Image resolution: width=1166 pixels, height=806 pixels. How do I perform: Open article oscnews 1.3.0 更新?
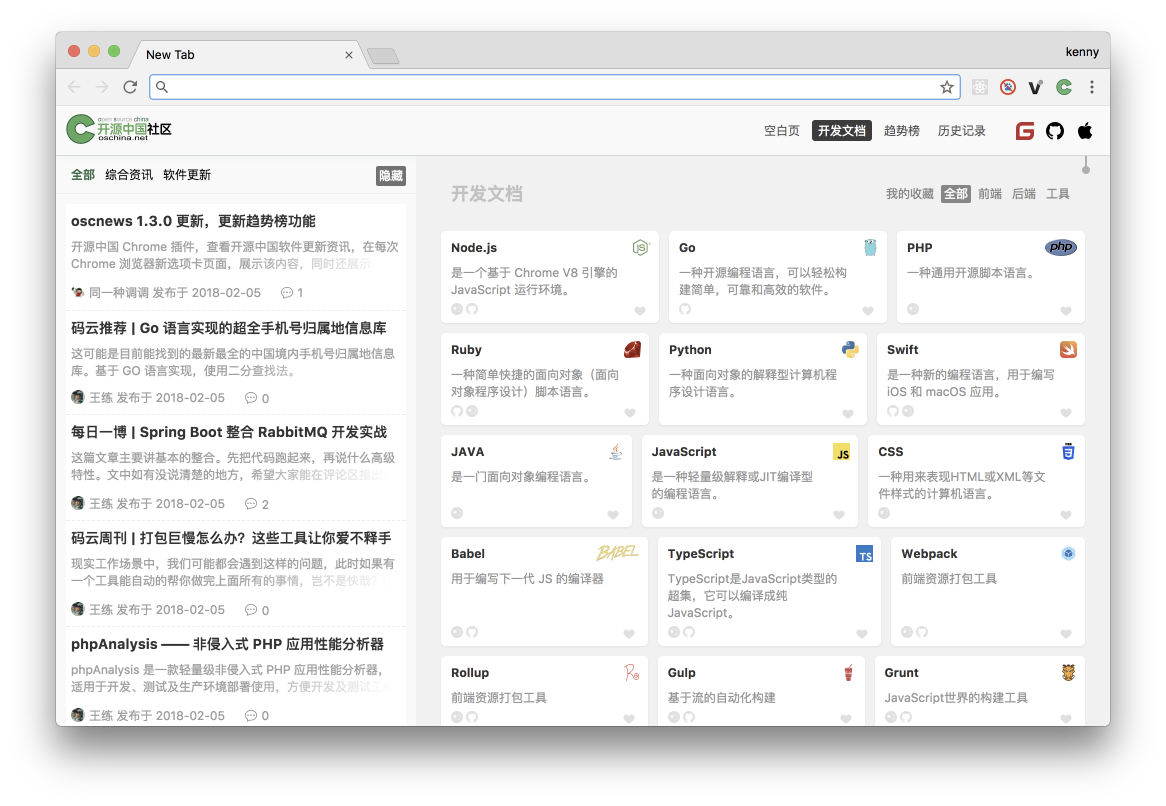coord(193,221)
